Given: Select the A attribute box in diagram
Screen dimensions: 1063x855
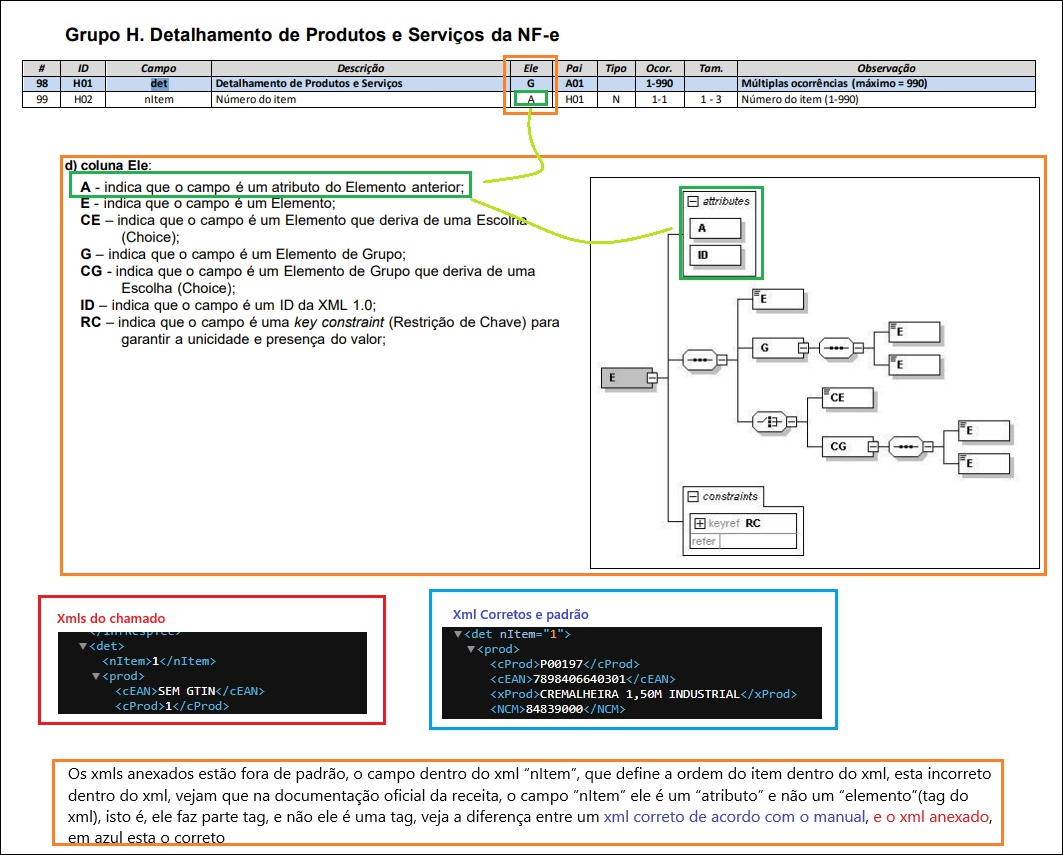Looking at the screenshot, I should point(715,229).
